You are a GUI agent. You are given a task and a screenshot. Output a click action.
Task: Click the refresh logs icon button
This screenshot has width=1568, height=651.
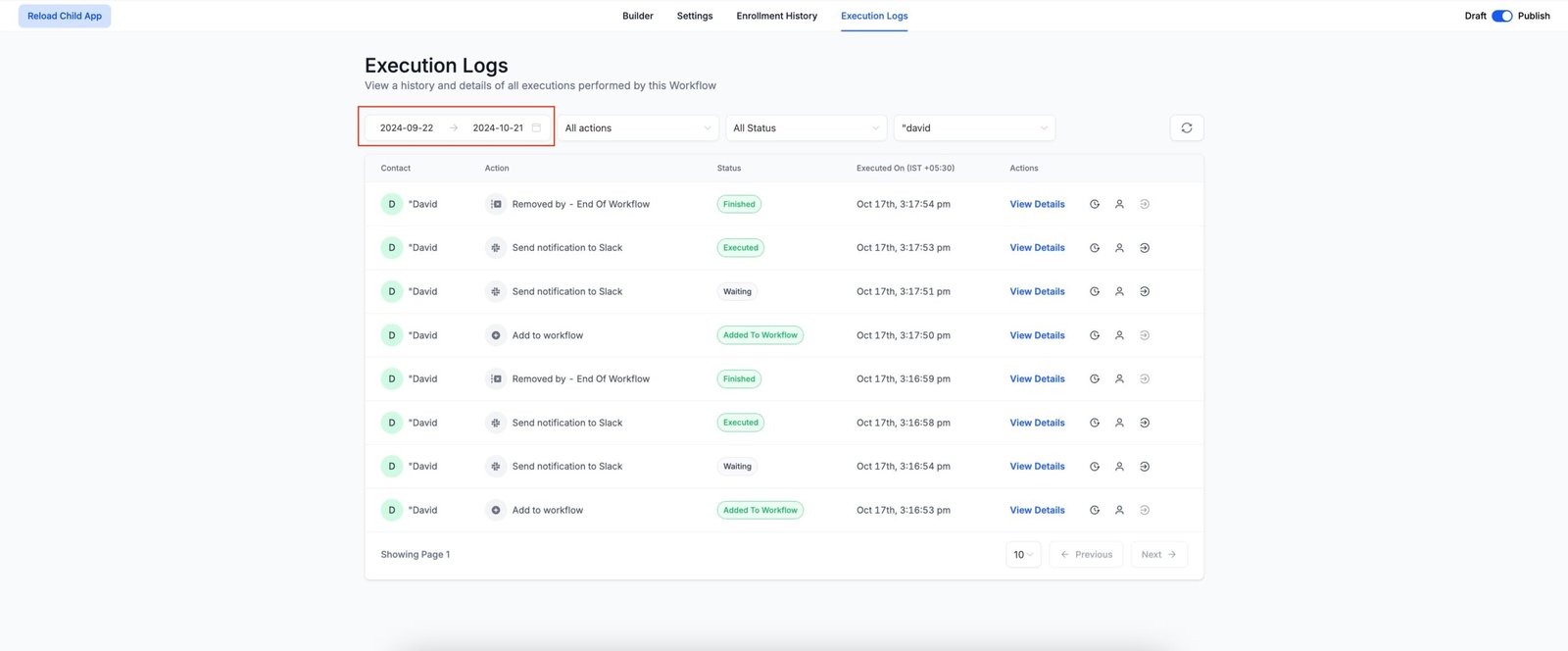click(1186, 128)
